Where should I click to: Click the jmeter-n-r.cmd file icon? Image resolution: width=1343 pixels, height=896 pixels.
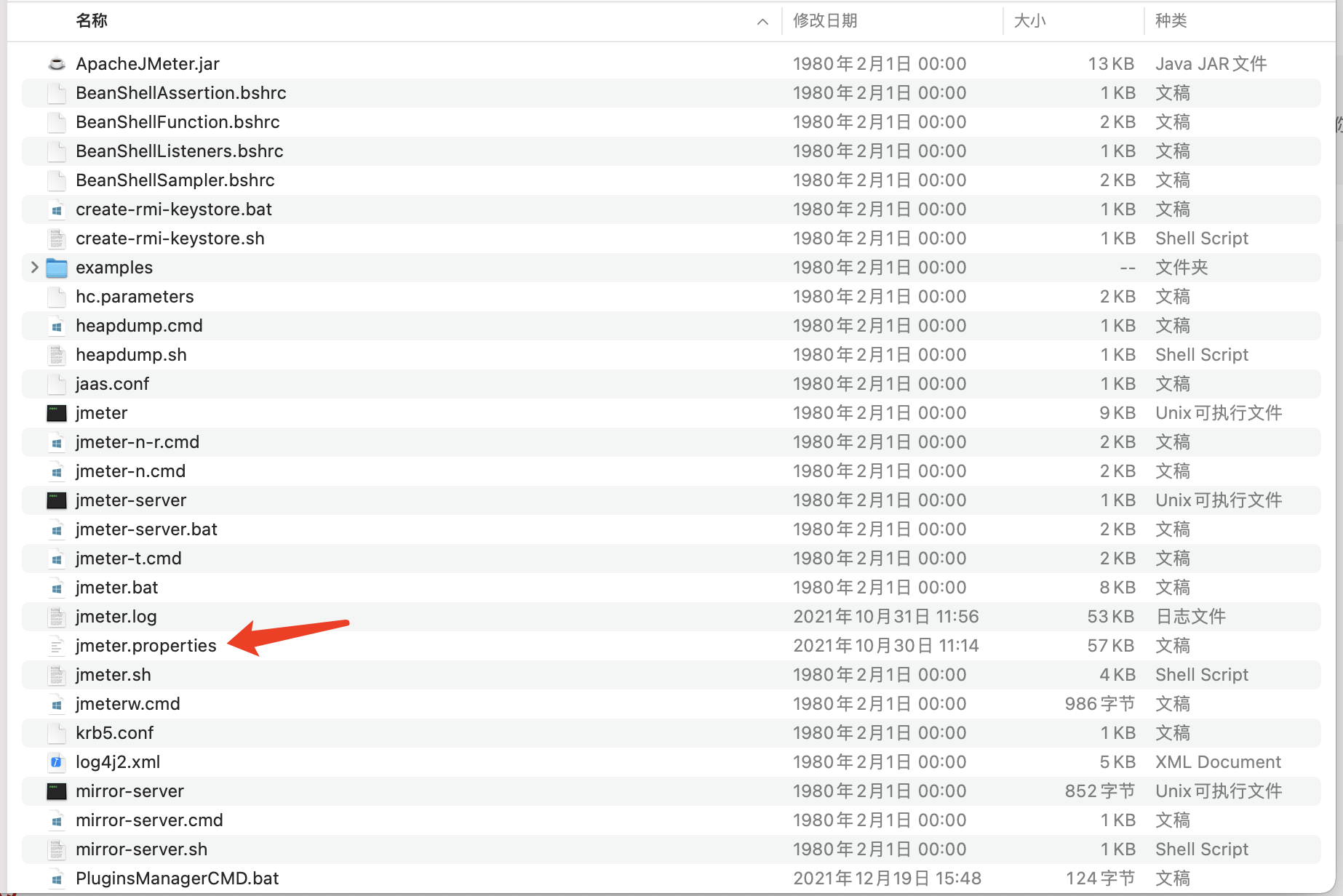coord(57,442)
